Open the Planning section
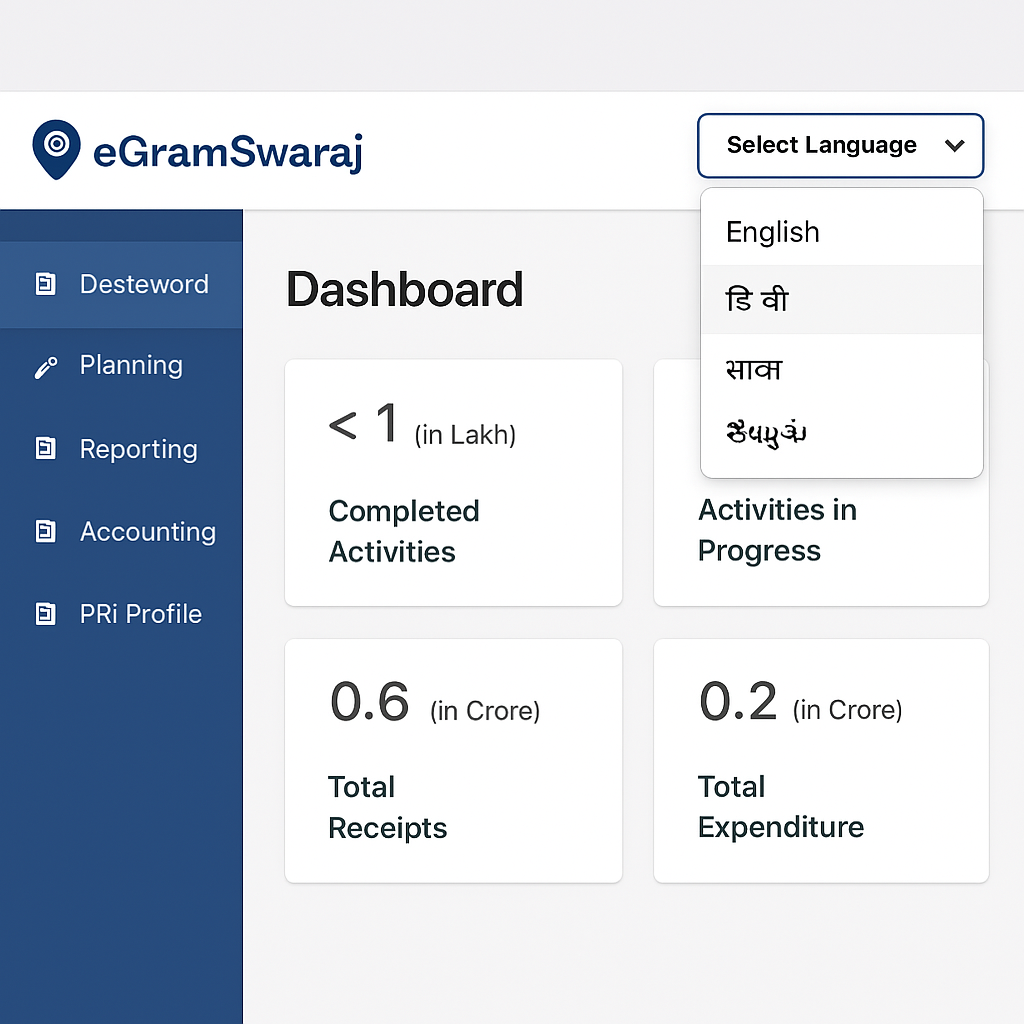Screen dimensions: 1024x1024 (130, 366)
